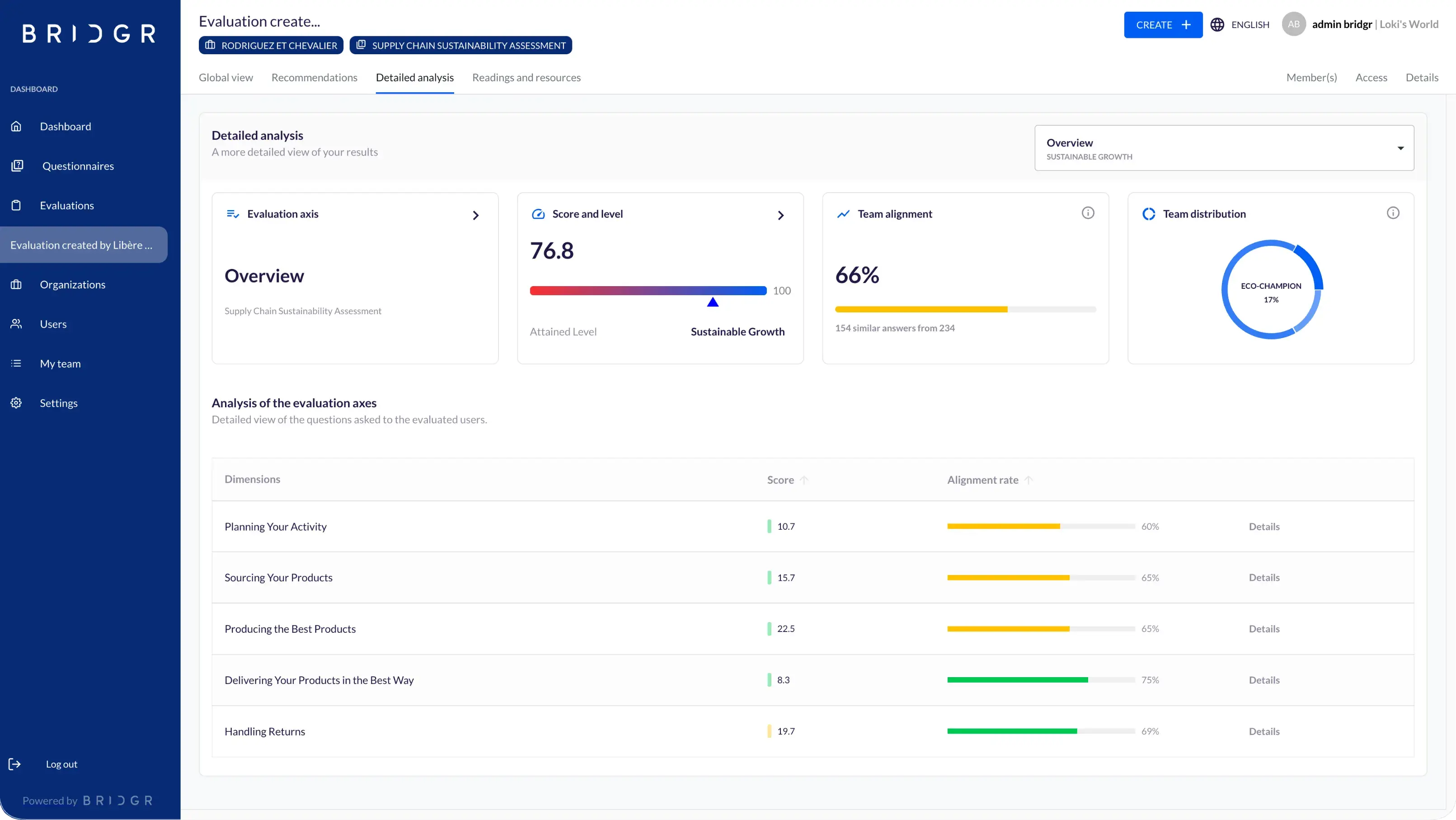This screenshot has width=1456, height=820.
Task: Open Details for Delivering Your Products
Action: point(1264,680)
